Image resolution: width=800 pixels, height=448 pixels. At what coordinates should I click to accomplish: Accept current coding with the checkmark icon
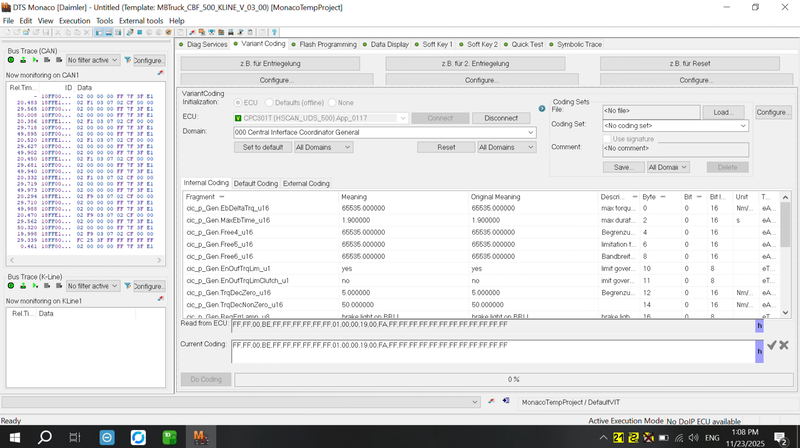pyautogui.click(x=771, y=345)
